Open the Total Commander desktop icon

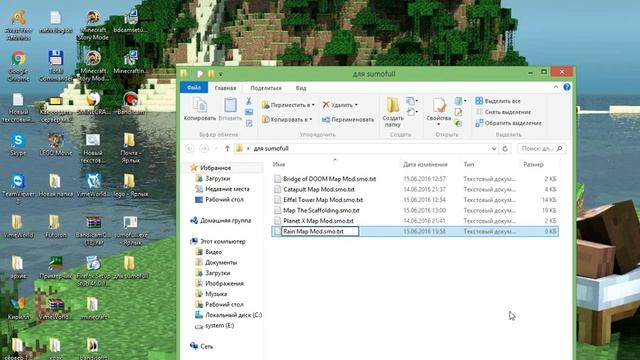[55, 66]
